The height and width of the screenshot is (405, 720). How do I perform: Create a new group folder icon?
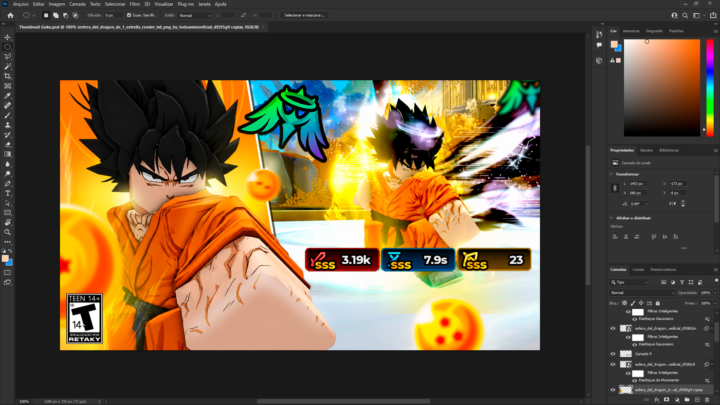[687, 400]
